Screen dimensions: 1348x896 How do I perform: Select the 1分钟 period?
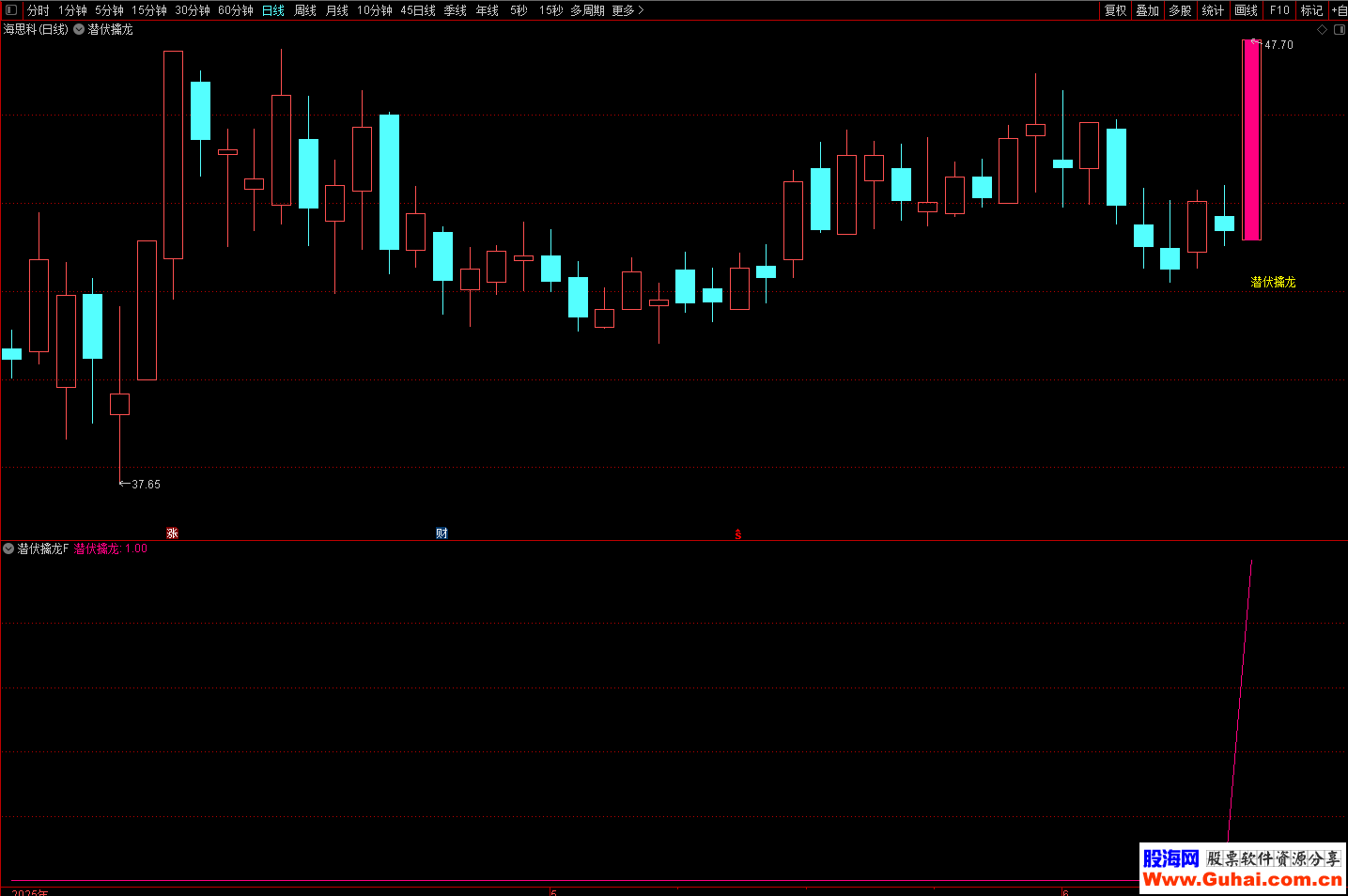pos(72,10)
